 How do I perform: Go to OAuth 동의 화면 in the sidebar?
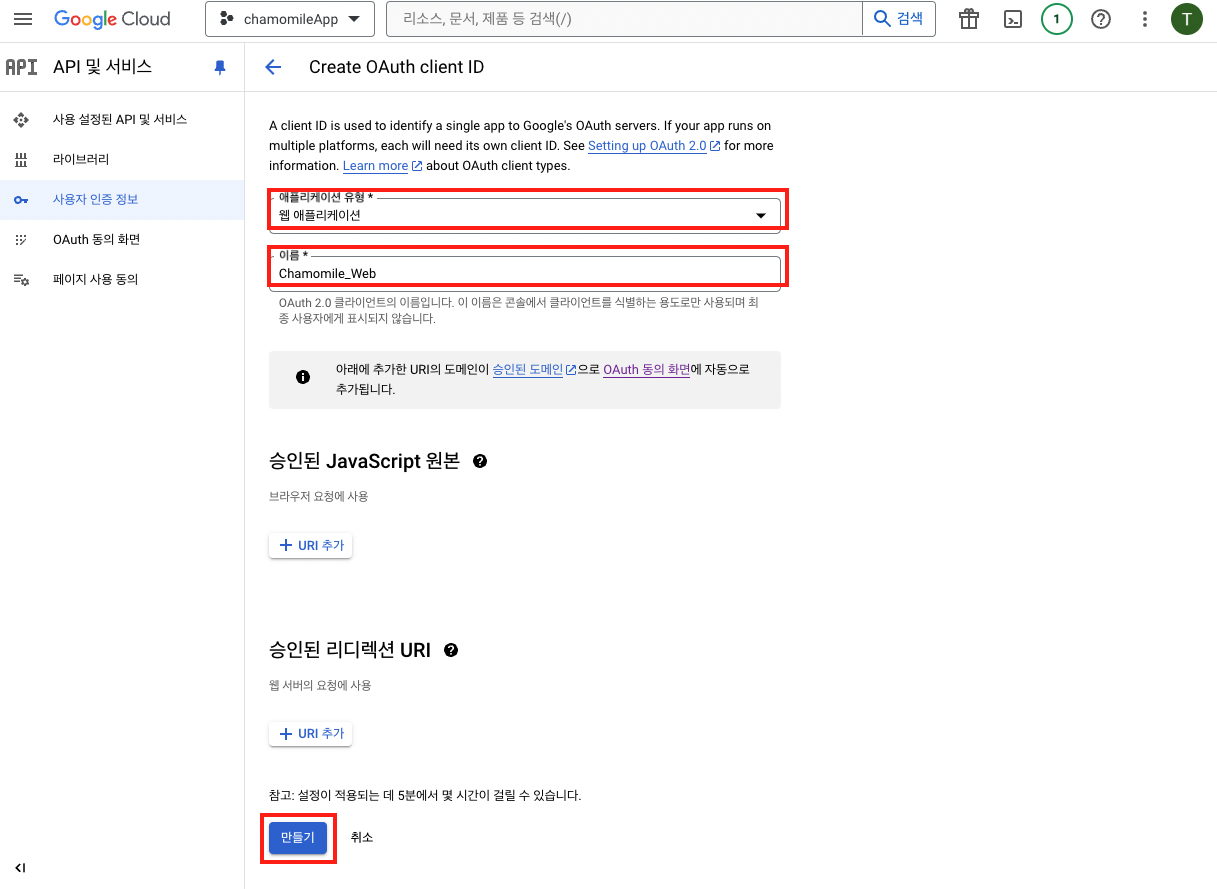coord(96,239)
